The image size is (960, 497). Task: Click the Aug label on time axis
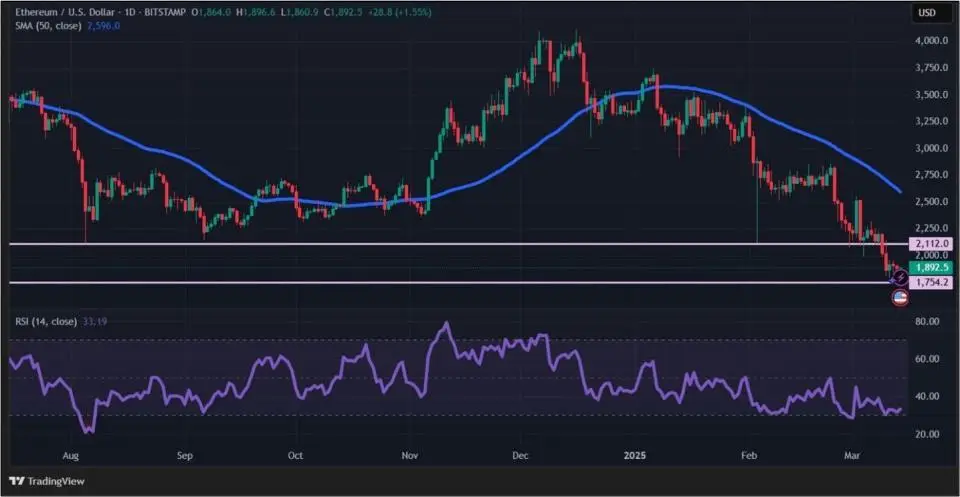[x=70, y=453]
